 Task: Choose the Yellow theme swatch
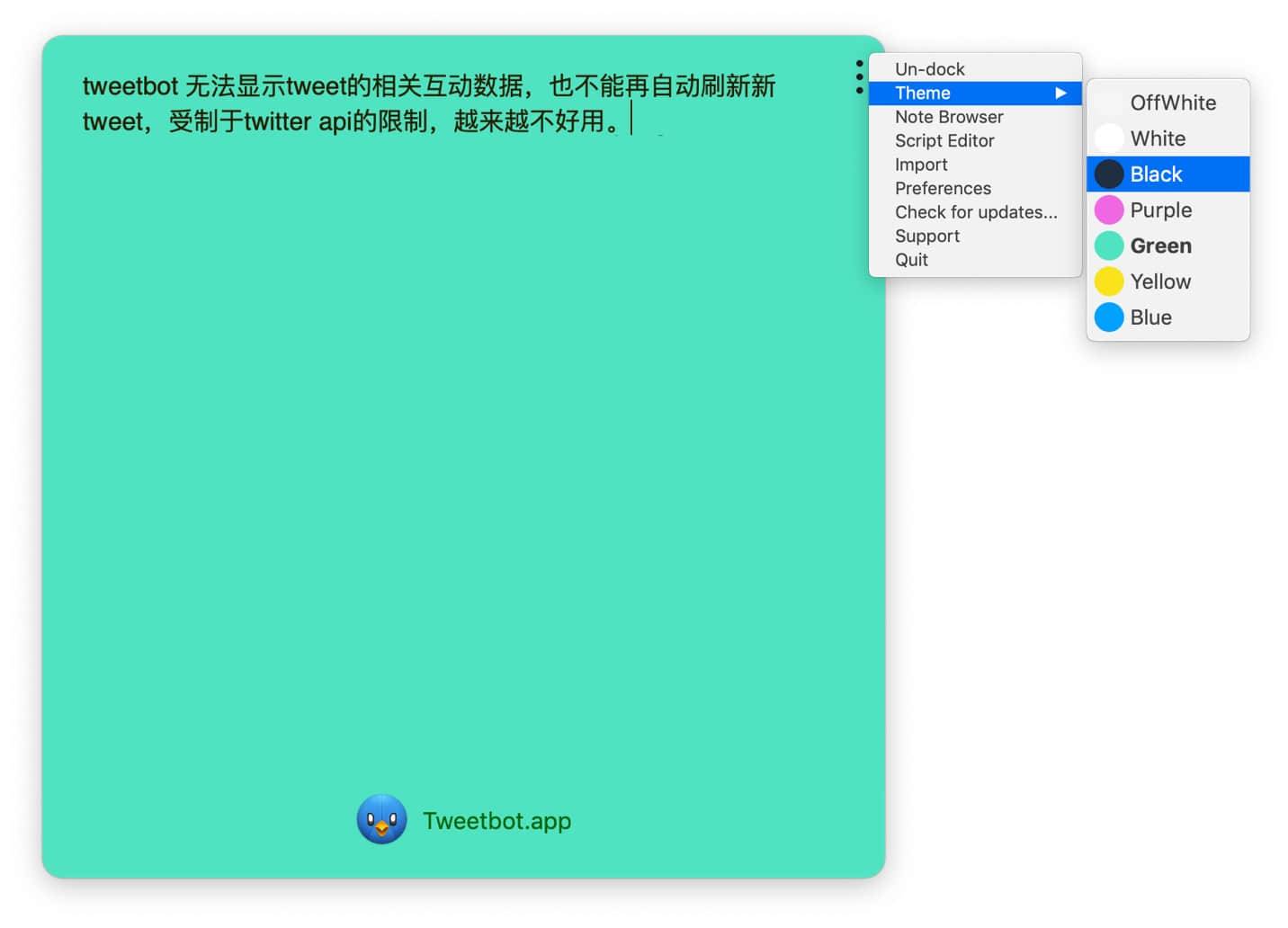point(1109,281)
